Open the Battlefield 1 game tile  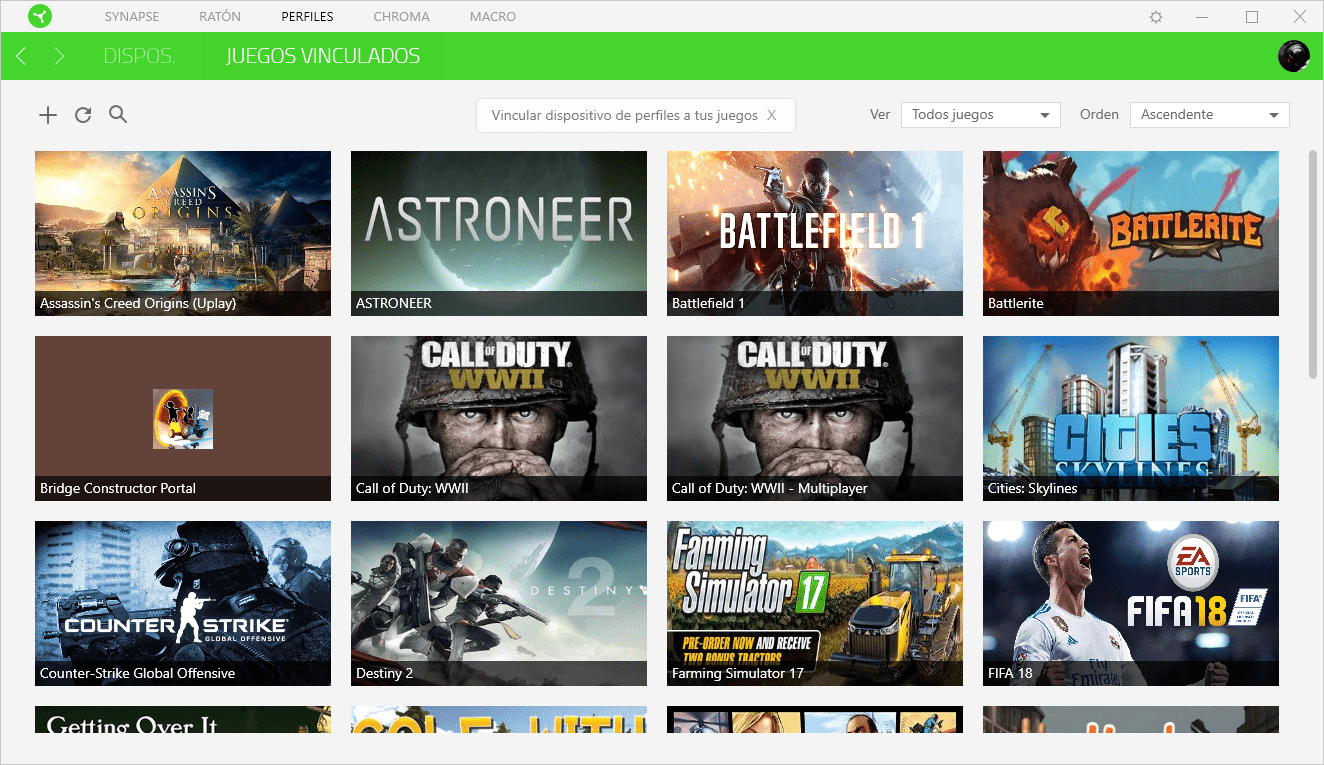click(815, 233)
